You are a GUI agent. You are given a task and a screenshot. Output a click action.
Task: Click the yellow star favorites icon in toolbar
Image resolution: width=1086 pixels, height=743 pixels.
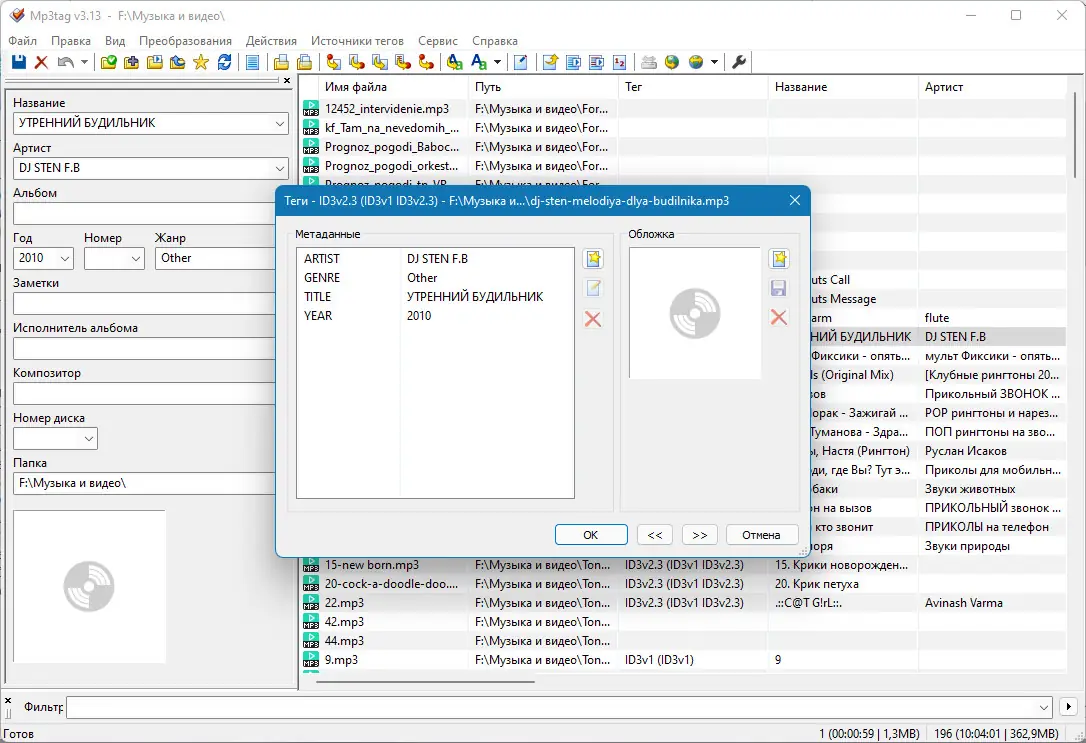click(201, 62)
